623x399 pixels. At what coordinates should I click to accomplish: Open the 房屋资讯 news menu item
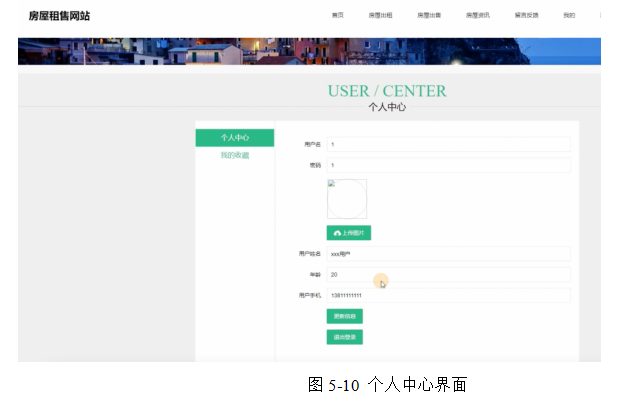coord(478,15)
